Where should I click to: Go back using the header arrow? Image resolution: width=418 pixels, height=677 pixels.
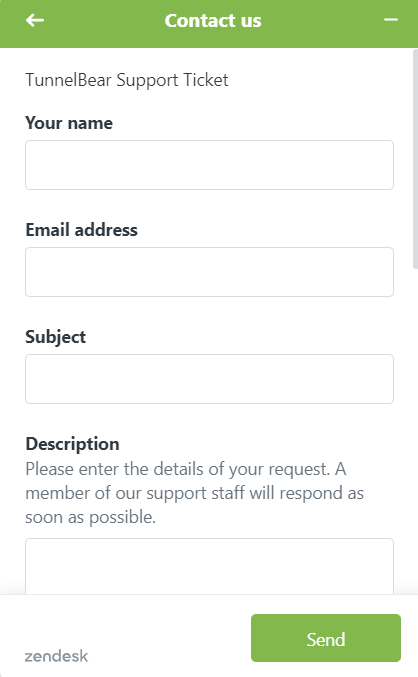click(x=35, y=20)
